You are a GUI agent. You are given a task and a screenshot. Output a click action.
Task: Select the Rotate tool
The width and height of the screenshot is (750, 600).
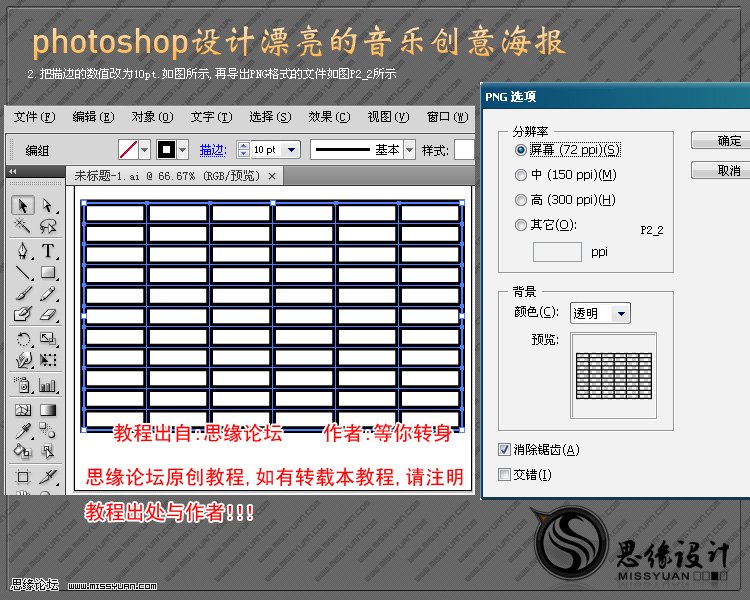[22, 339]
